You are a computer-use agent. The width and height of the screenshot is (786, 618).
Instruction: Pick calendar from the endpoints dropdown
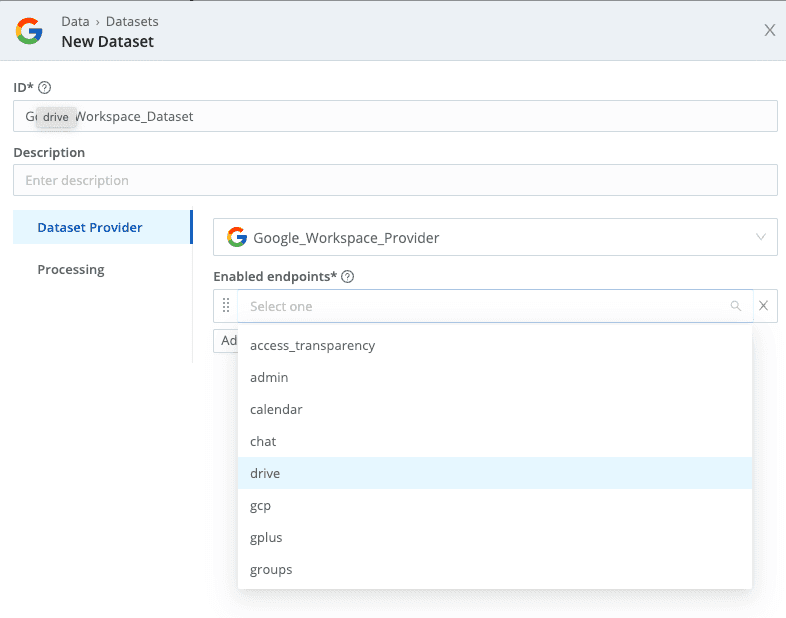[276, 409]
